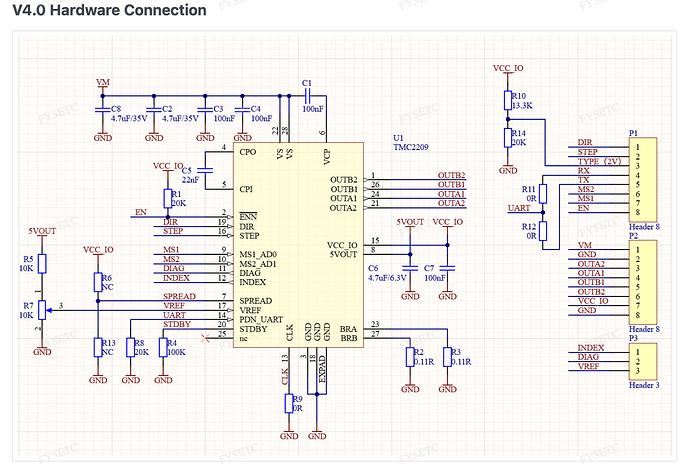Click the R13 NC resistor label
Screen dimensions: 690x471
coord(108,347)
